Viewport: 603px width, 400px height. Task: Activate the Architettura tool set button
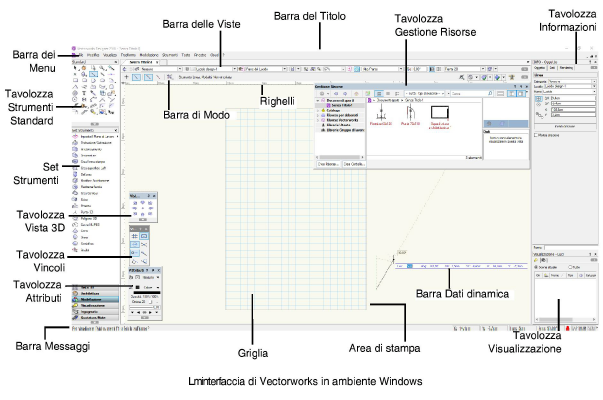(x=95, y=293)
